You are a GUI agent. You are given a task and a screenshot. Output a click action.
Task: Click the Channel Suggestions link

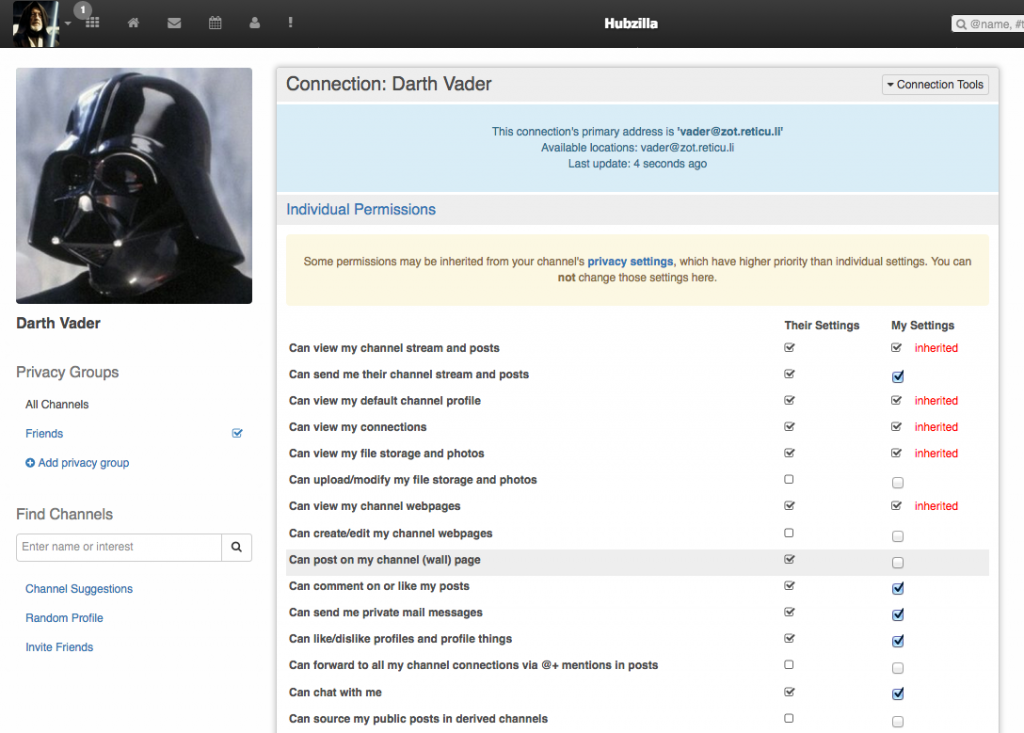click(x=79, y=589)
